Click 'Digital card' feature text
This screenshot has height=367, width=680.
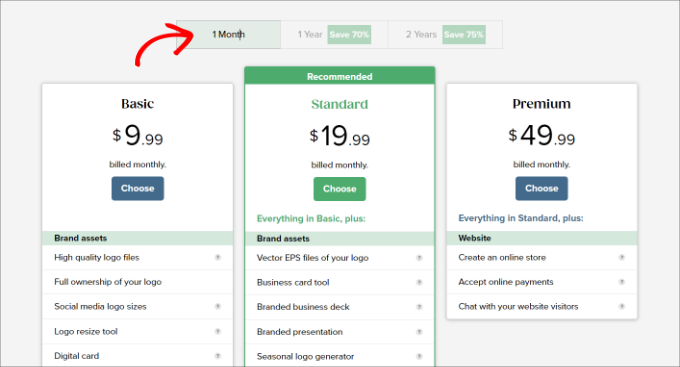click(77, 356)
